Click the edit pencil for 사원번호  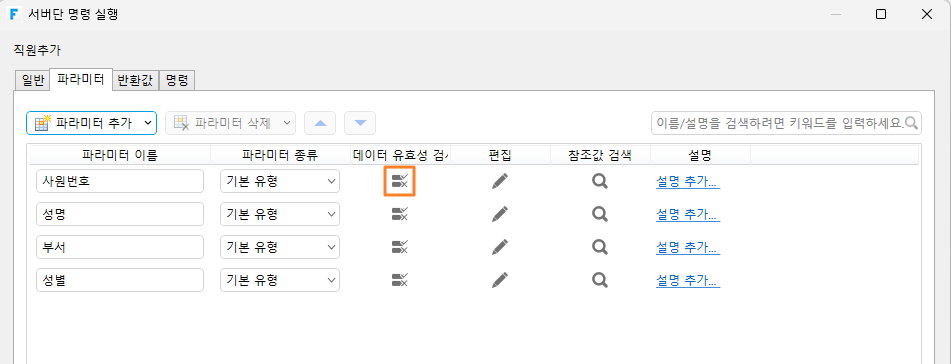point(500,181)
